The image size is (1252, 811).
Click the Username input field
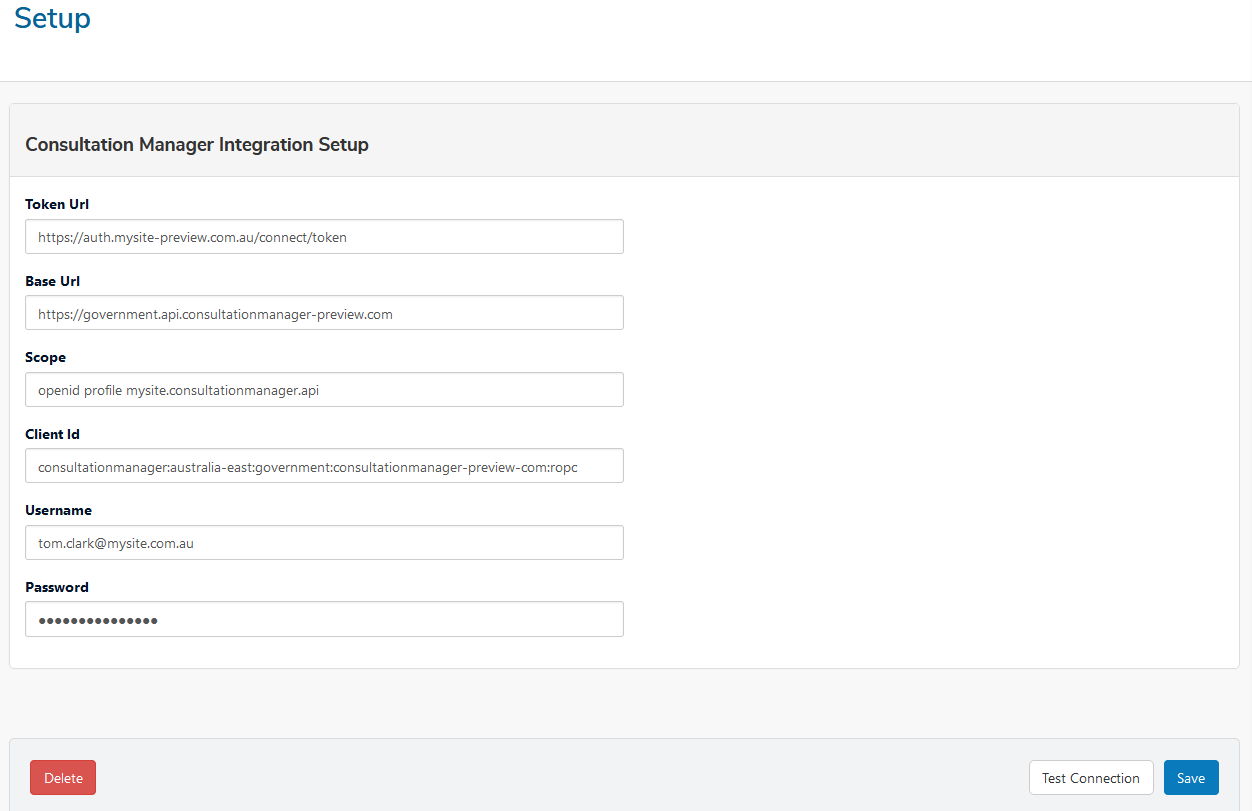click(324, 543)
